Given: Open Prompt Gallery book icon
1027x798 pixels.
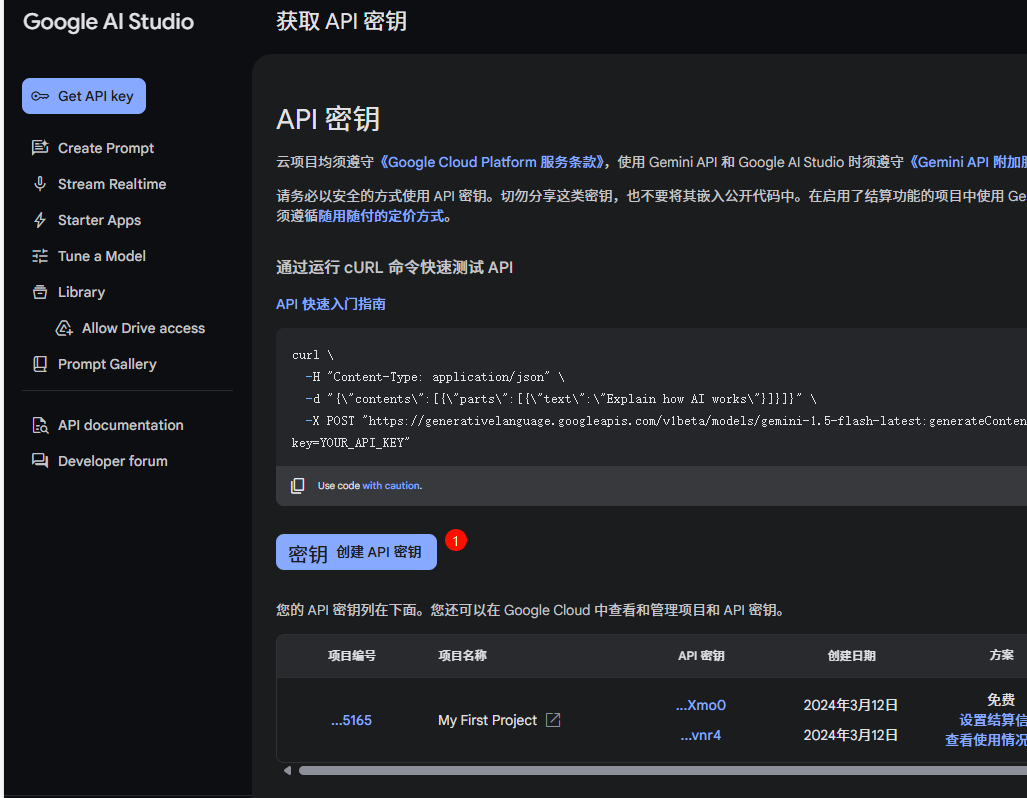Looking at the screenshot, I should point(40,364).
